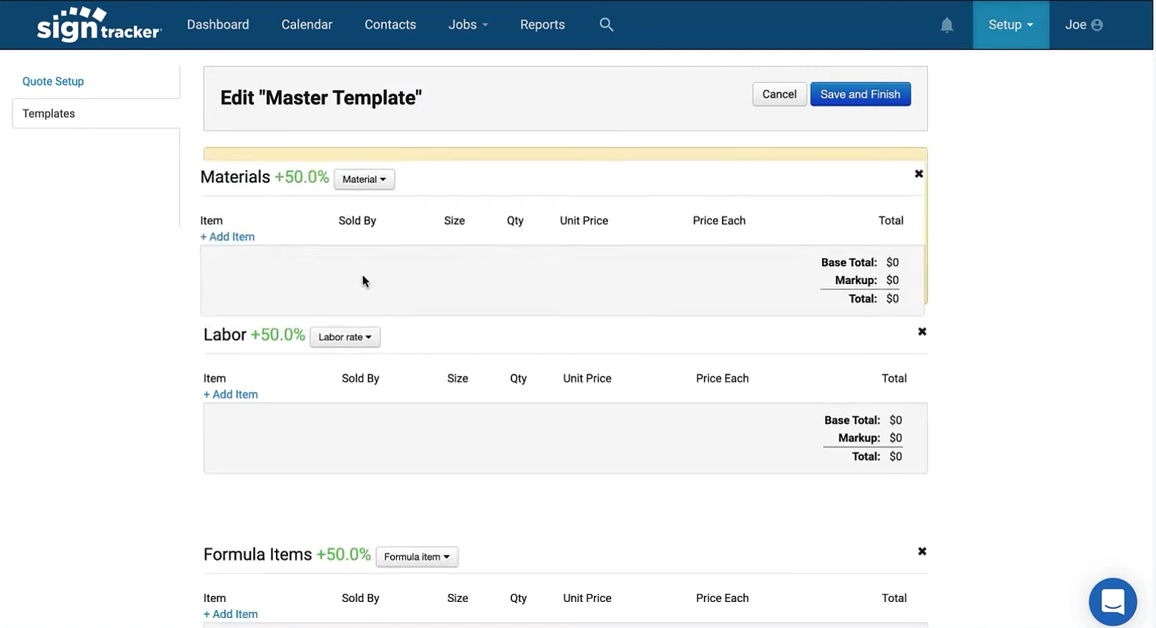Click the Materials section heading
This screenshot has width=1156, height=628.
(x=235, y=177)
